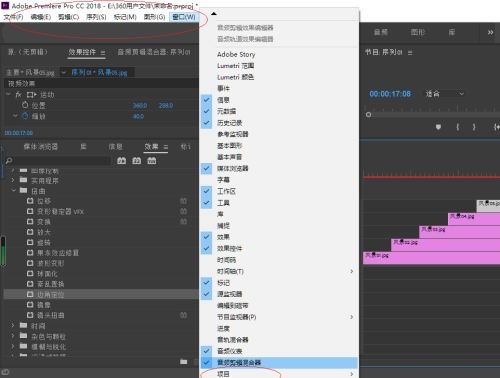
Task: Untick the 源监视器 panel entry
Action: coord(279,294)
